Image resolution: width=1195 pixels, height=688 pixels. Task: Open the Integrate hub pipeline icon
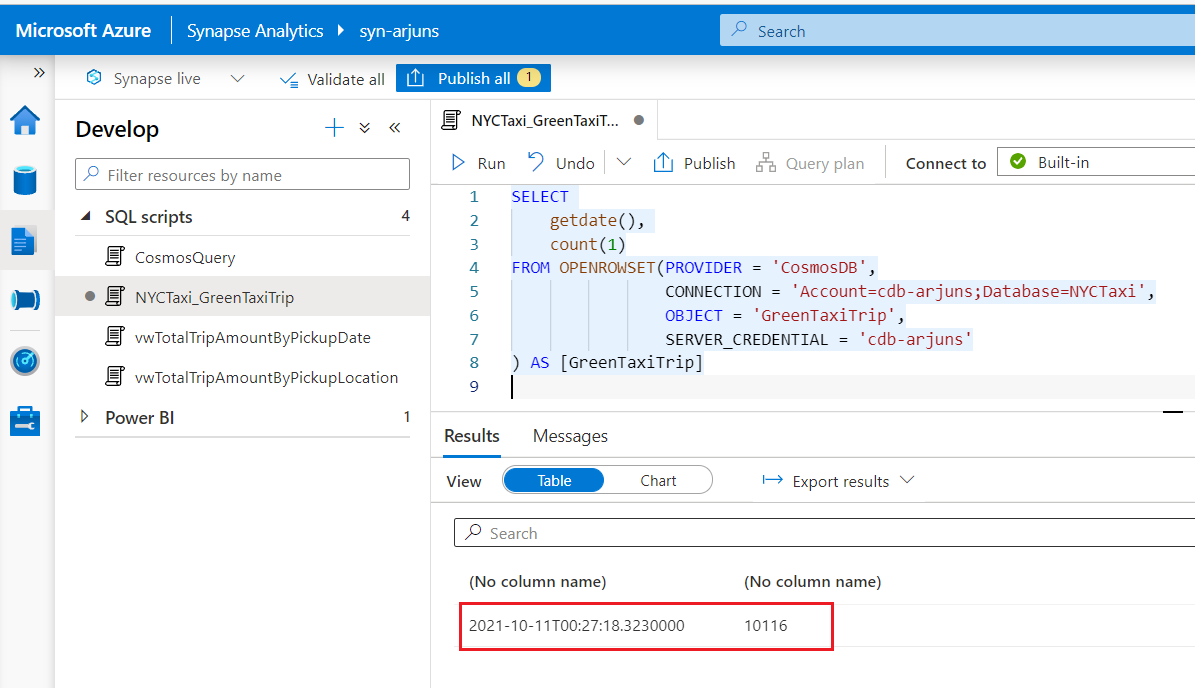25,300
